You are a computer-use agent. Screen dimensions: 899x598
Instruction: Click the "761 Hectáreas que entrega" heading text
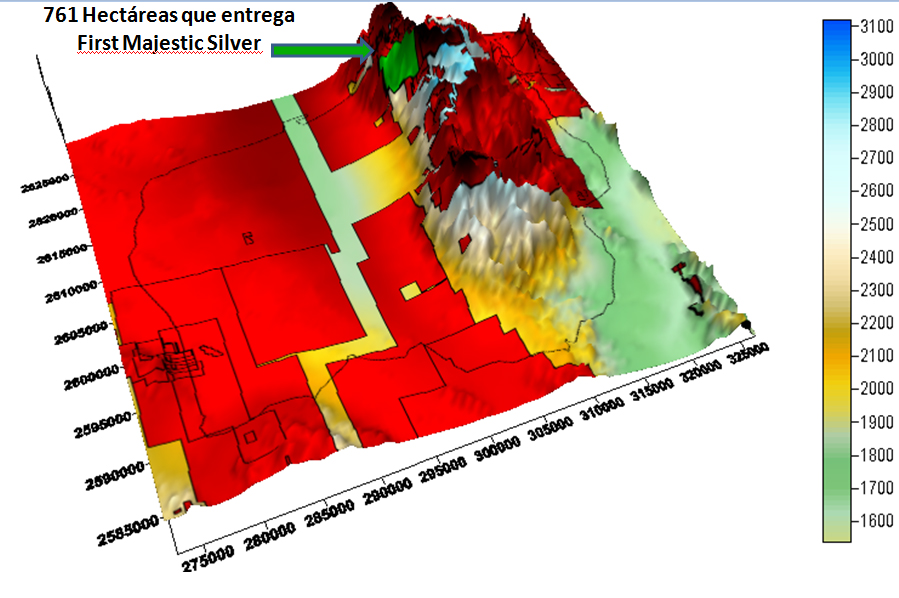pos(168,17)
